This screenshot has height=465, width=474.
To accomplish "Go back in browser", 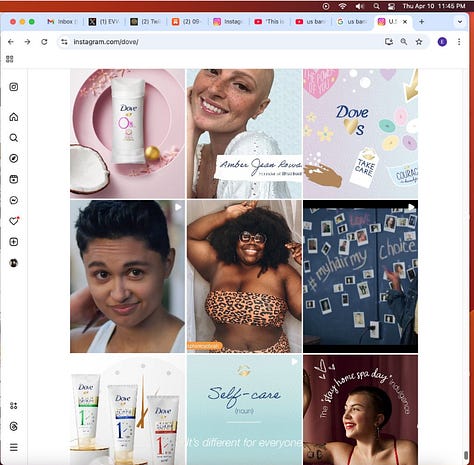I will click(11, 42).
